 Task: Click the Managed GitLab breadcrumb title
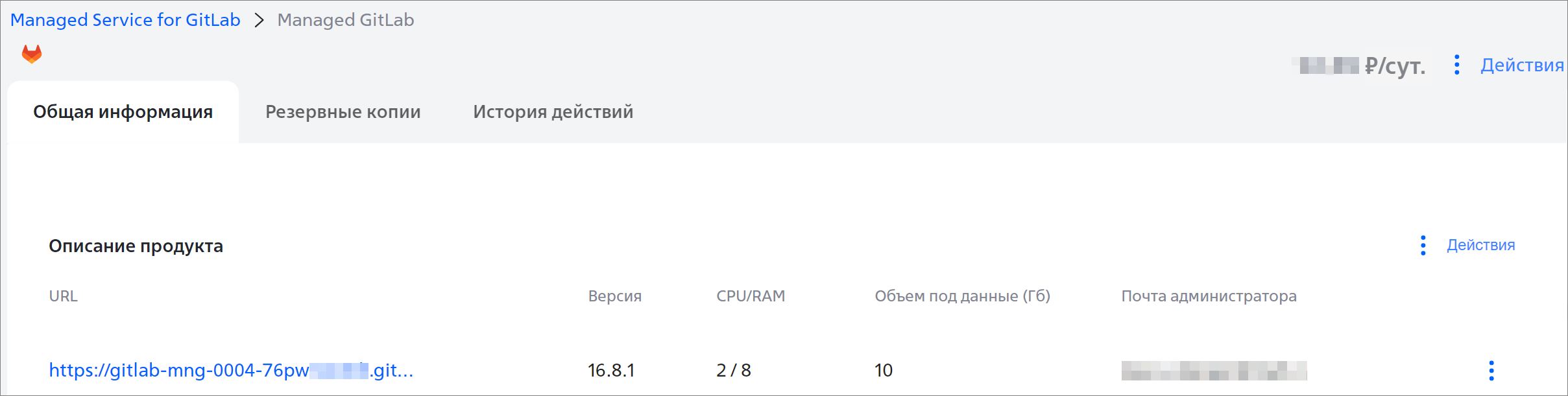346,20
